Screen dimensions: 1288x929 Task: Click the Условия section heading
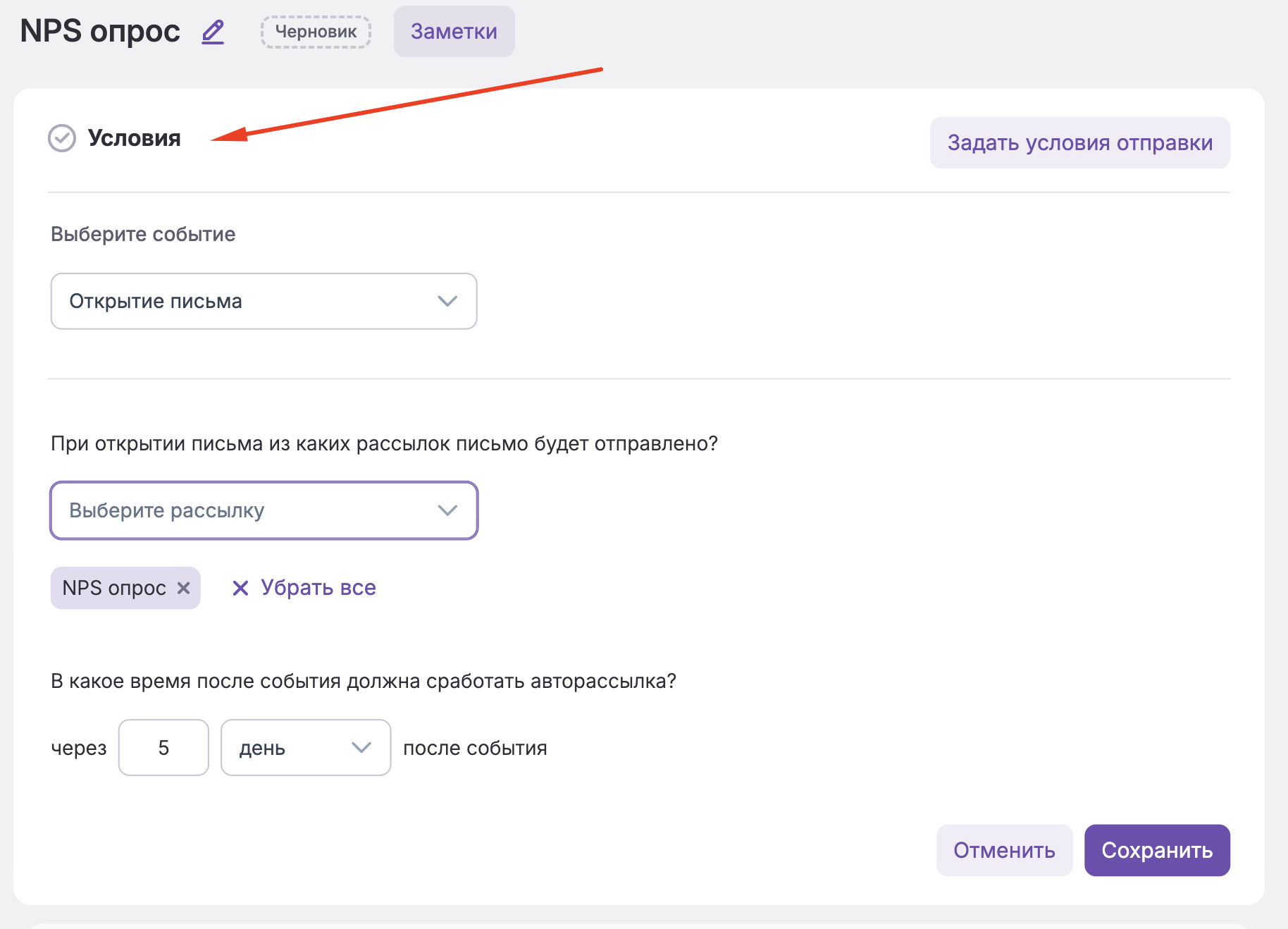tap(134, 138)
